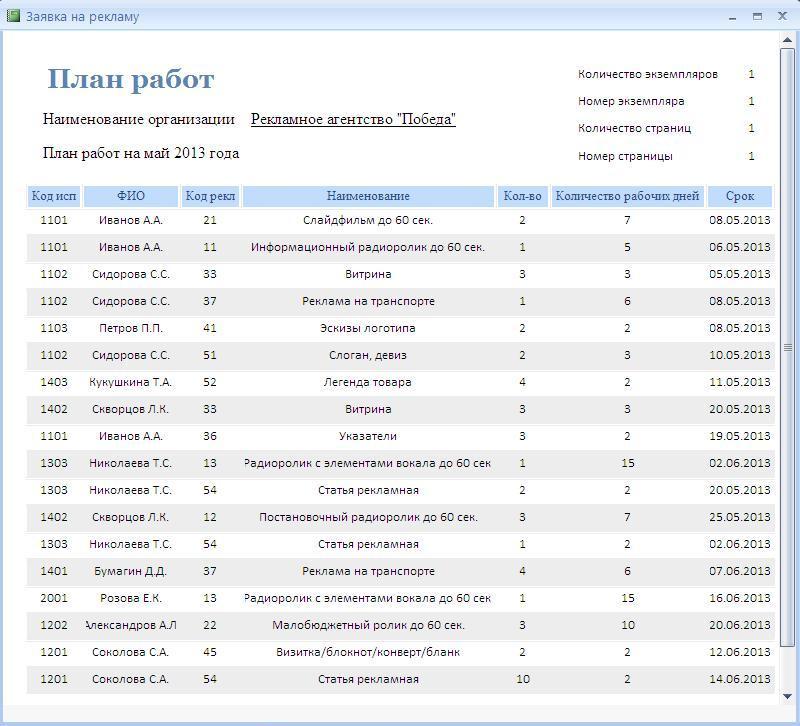Image resolution: width=800 pixels, height=726 pixels.
Task: Click the Код исп column header
Action: click(x=54, y=196)
